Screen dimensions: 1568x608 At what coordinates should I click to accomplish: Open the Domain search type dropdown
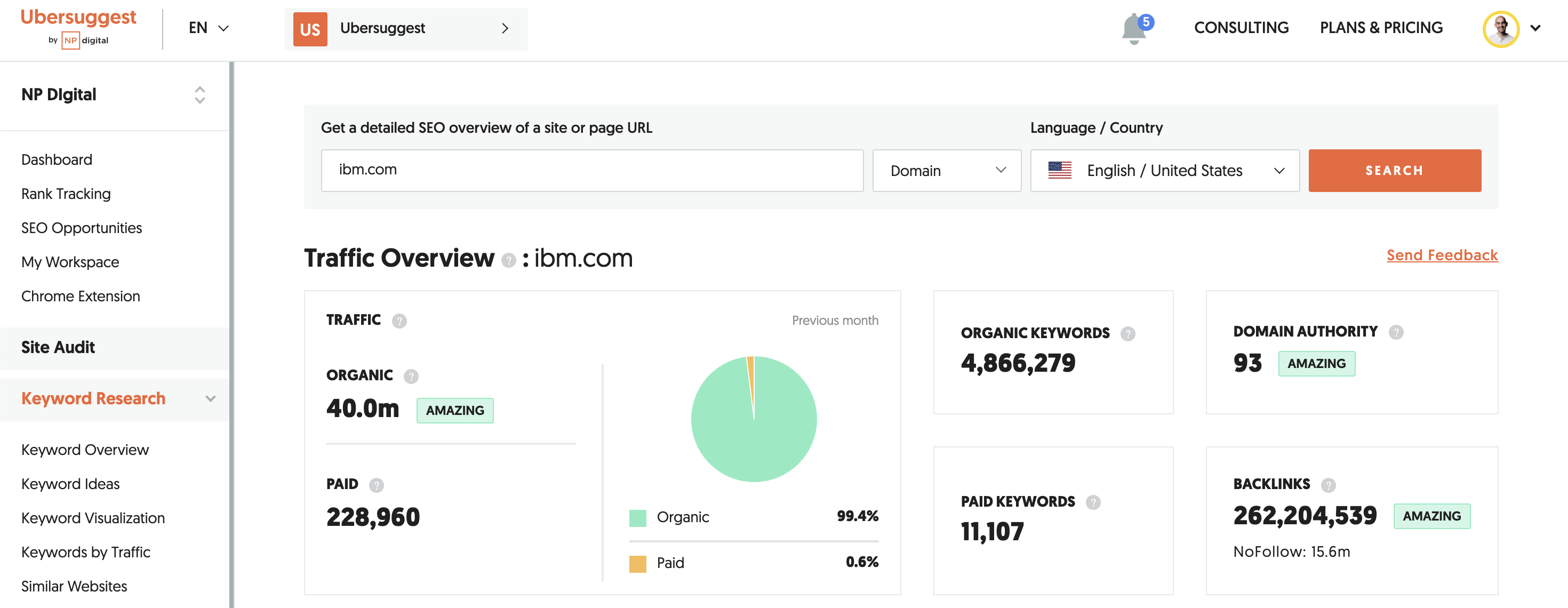click(946, 171)
